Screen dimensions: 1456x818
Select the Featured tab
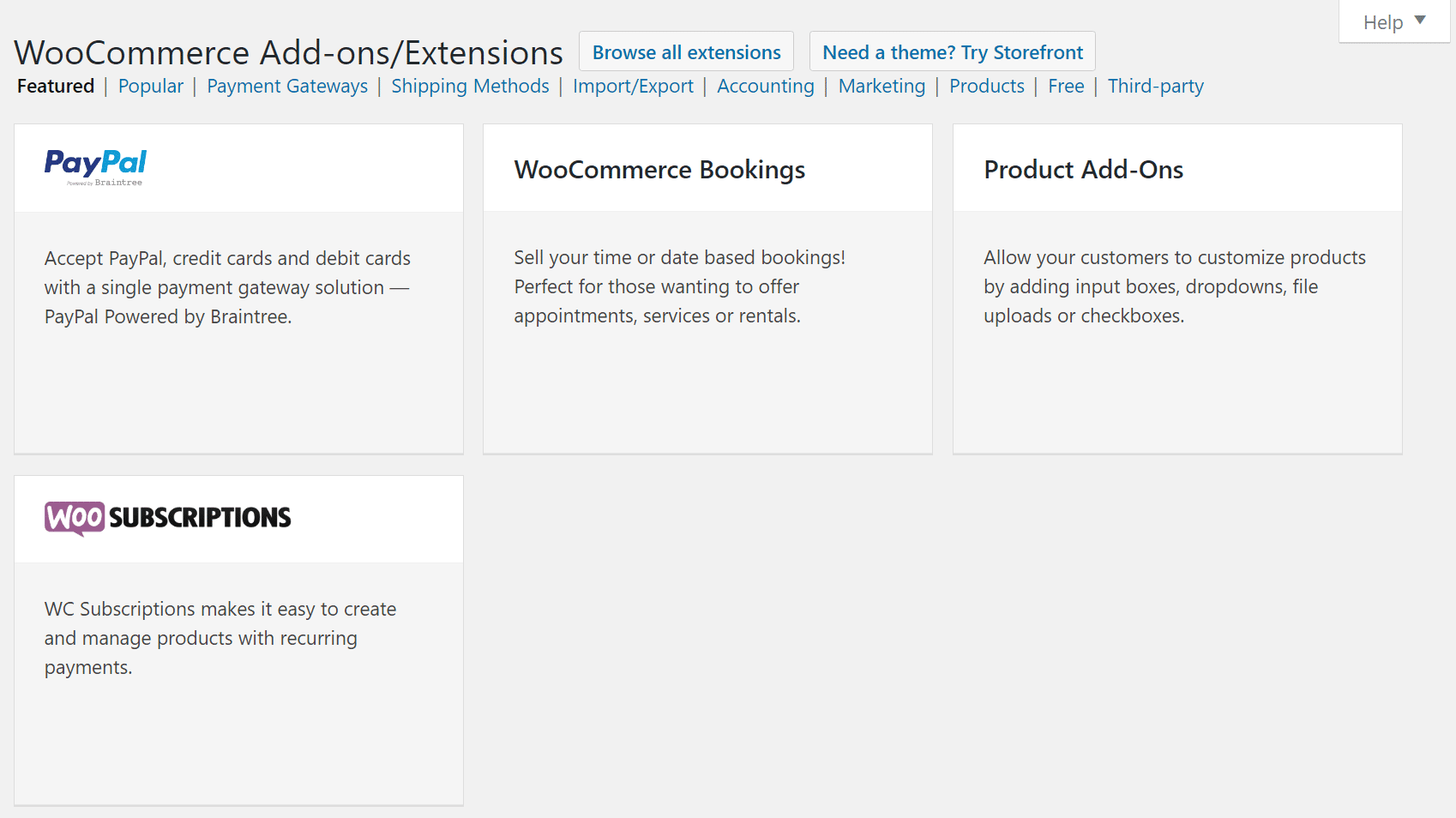pyautogui.click(x=56, y=87)
